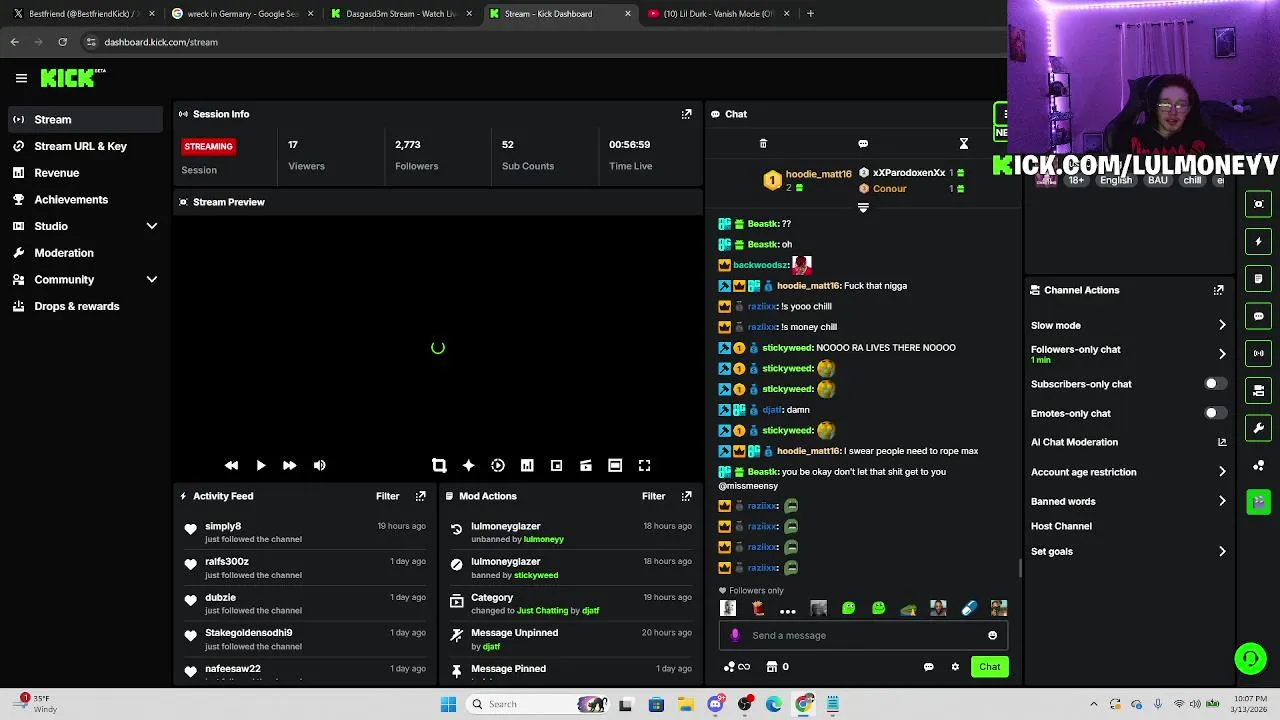
Task: Expand the Community sidebar section
Action: click(x=152, y=280)
